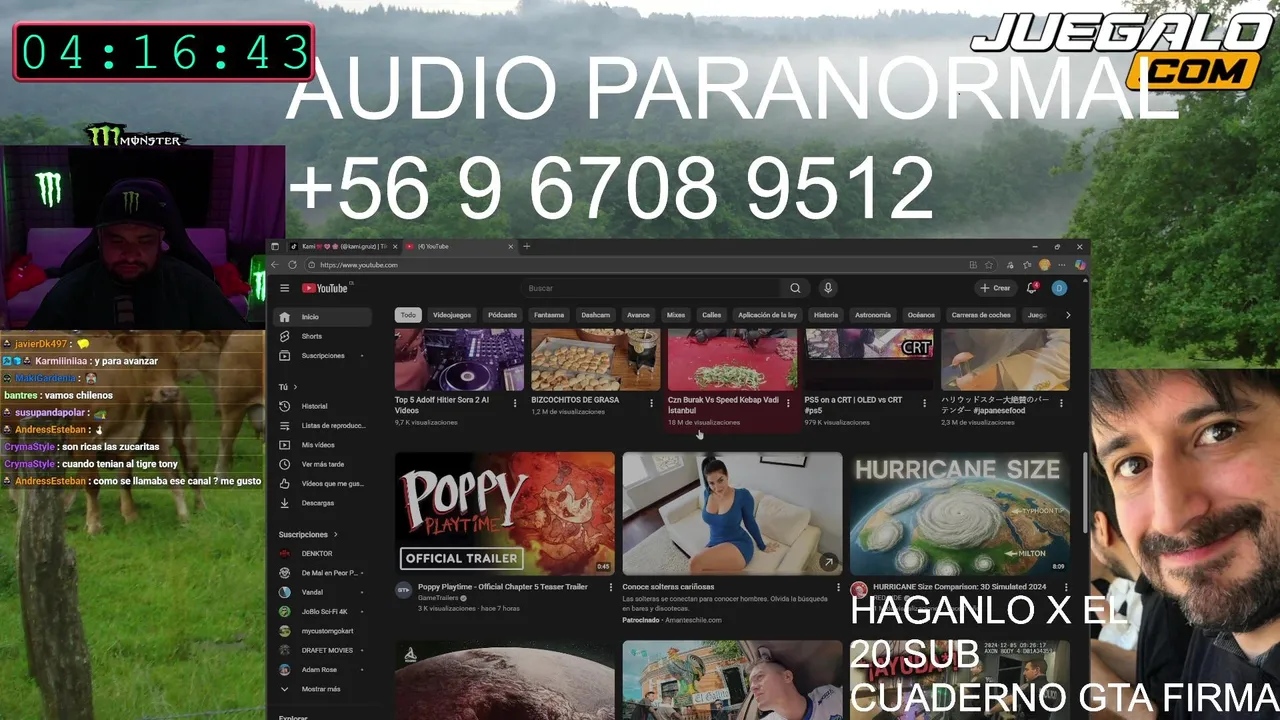Open options for HURRICANE Size Comparison video
Screen dimensions: 1280x720
[x=1066, y=587]
